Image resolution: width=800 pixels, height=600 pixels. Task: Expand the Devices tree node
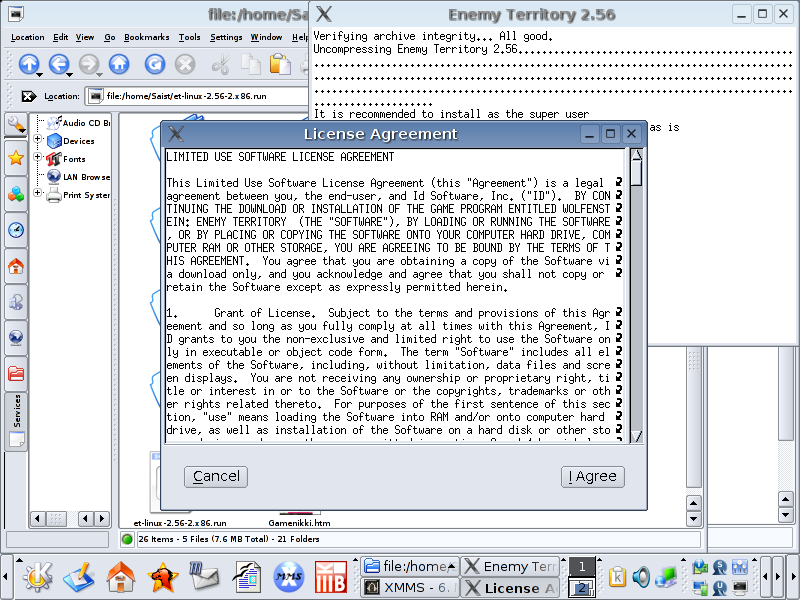tap(38, 141)
